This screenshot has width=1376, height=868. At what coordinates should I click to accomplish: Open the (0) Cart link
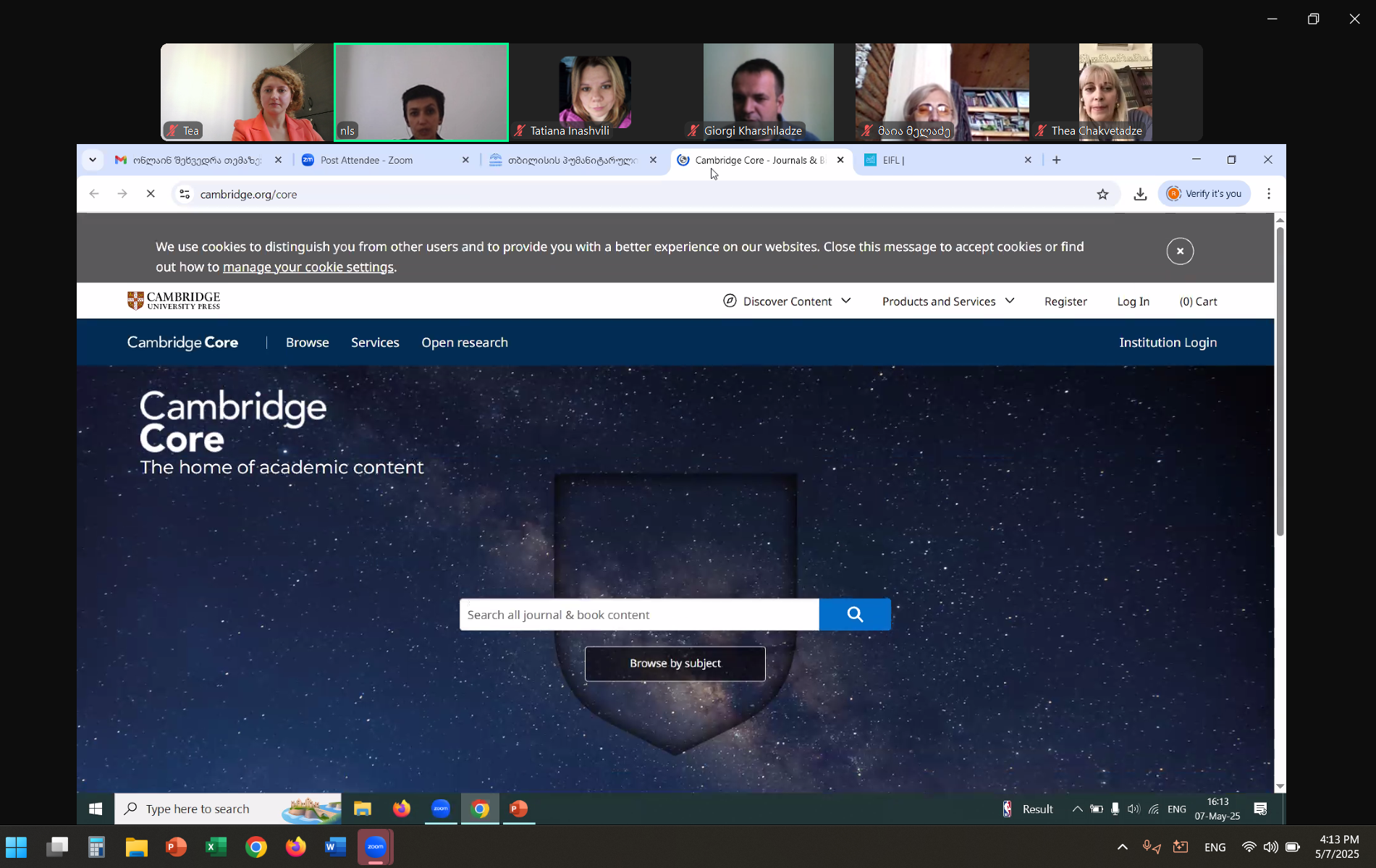(x=1198, y=301)
